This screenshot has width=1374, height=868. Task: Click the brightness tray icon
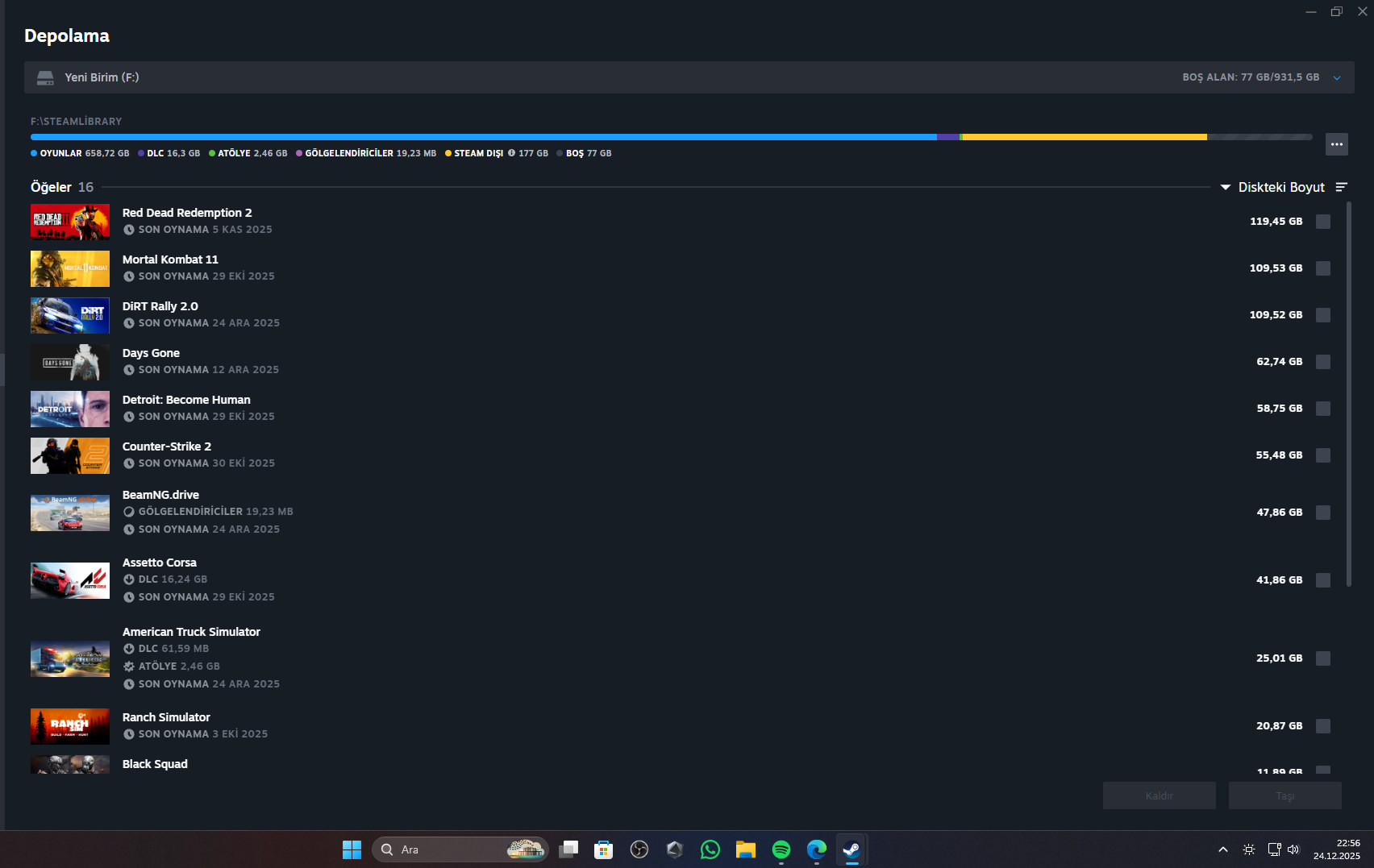pyautogui.click(x=1249, y=849)
